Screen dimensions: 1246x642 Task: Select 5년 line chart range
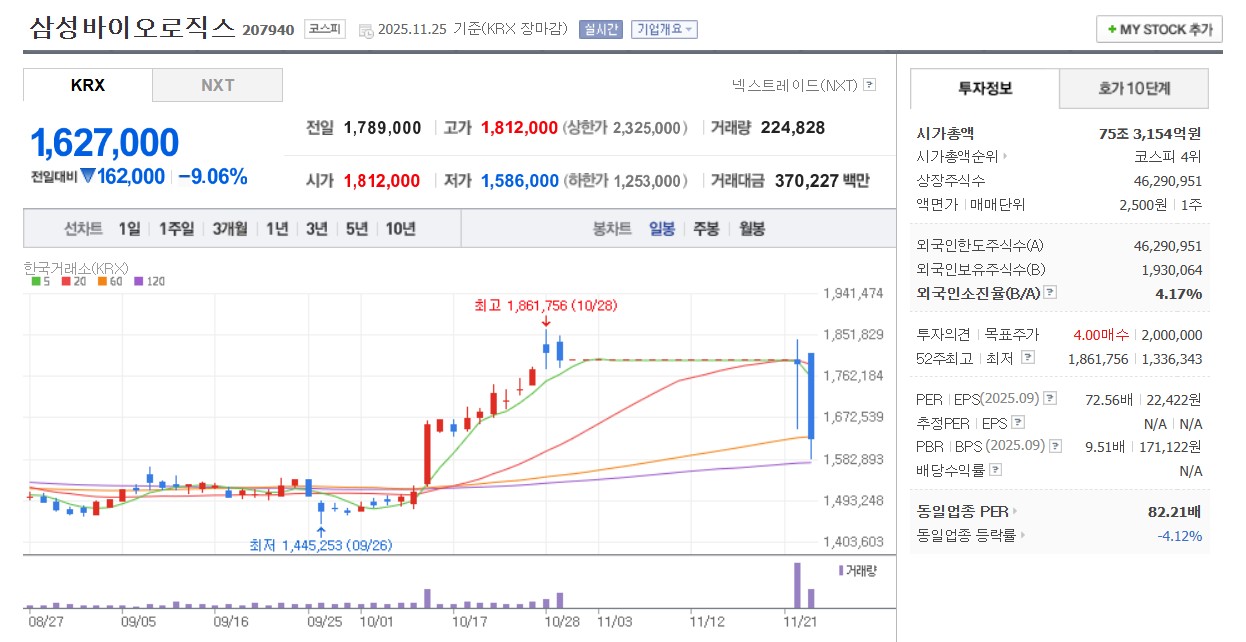coord(357,228)
